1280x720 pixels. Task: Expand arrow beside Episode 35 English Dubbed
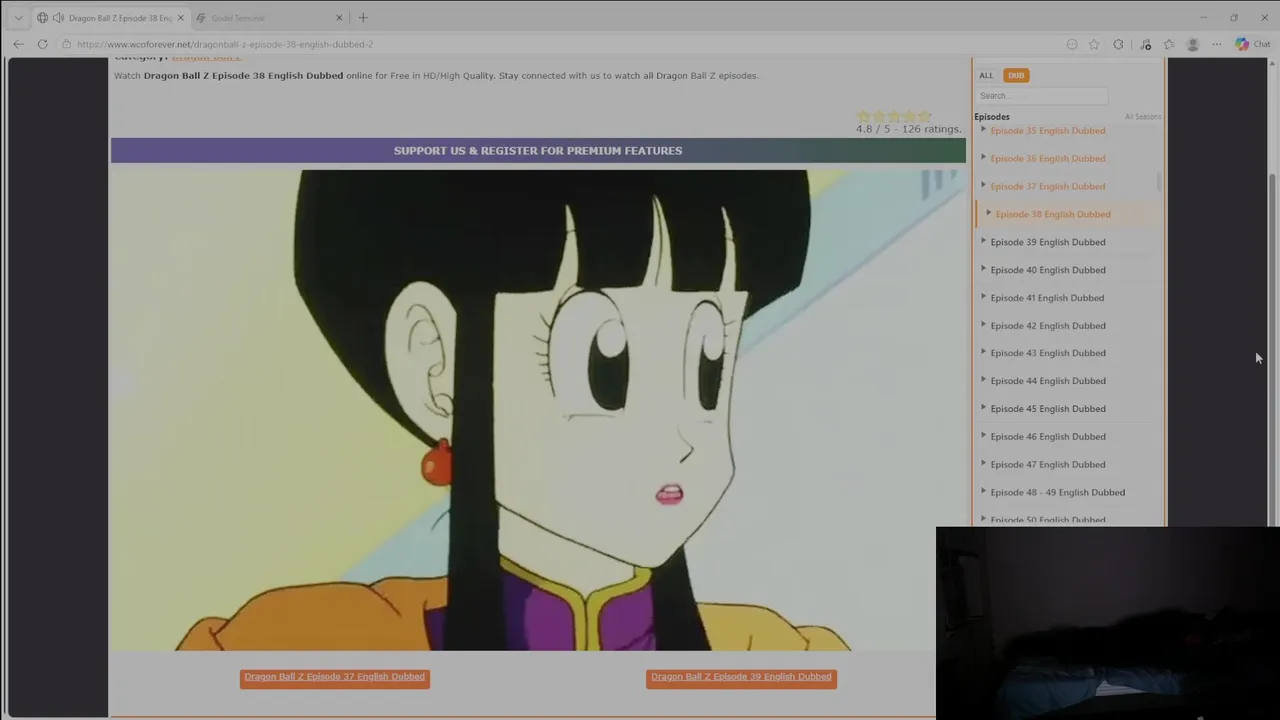click(x=983, y=130)
